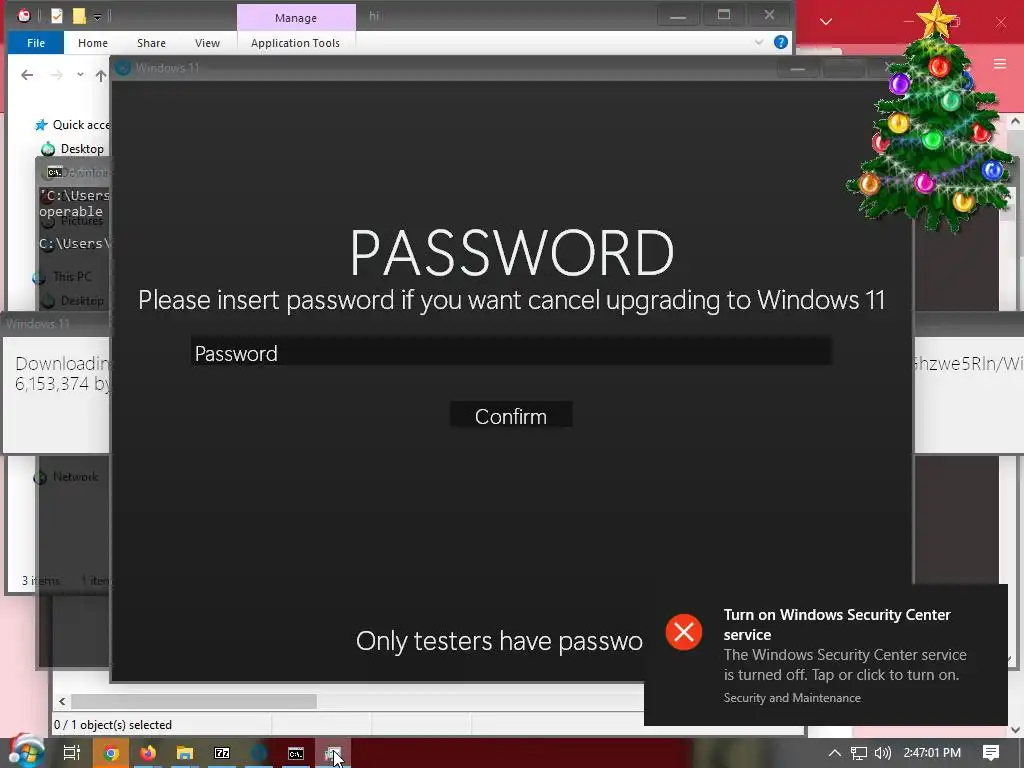Open the recent locations dropdown arrow
This screenshot has height=768, width=1024.
coord(80,75)
